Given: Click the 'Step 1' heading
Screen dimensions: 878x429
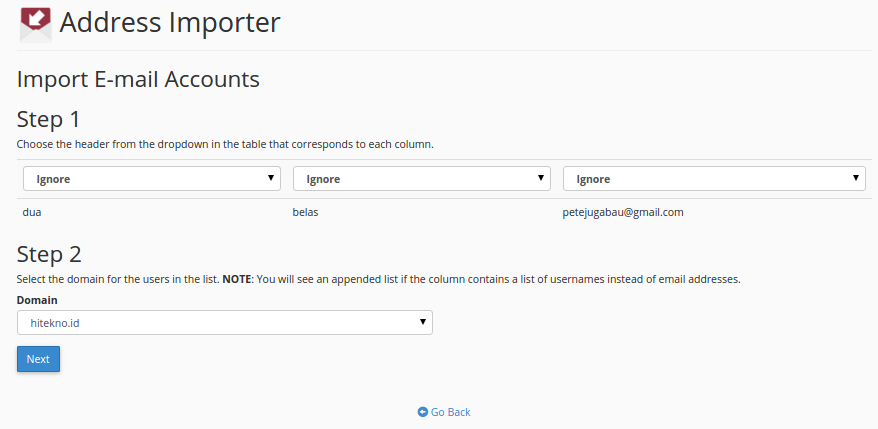Looking at the screenshot, I should click(x=49, y=119).
